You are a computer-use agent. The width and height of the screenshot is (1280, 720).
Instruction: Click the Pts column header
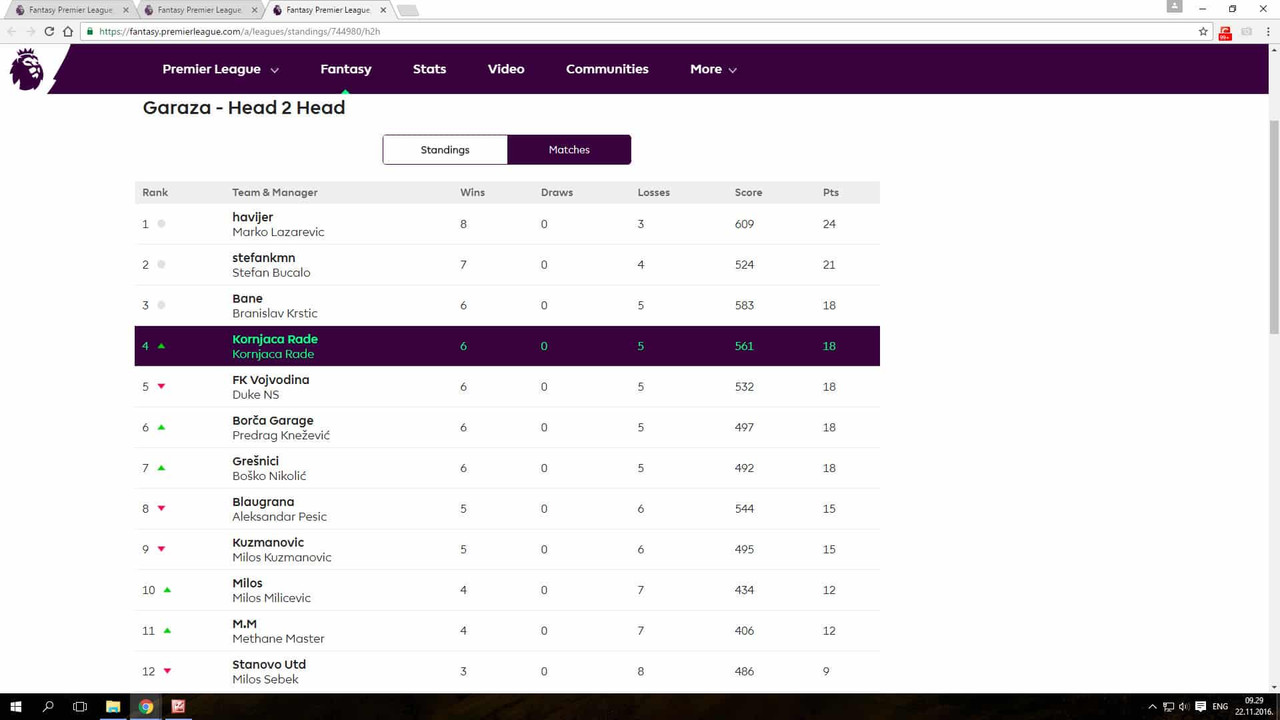click(831, 192)
